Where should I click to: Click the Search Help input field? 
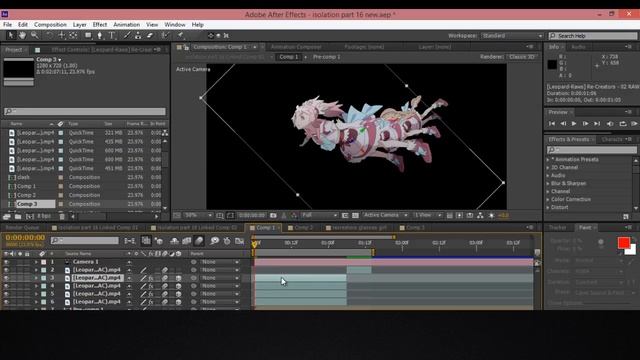point(593,36)
